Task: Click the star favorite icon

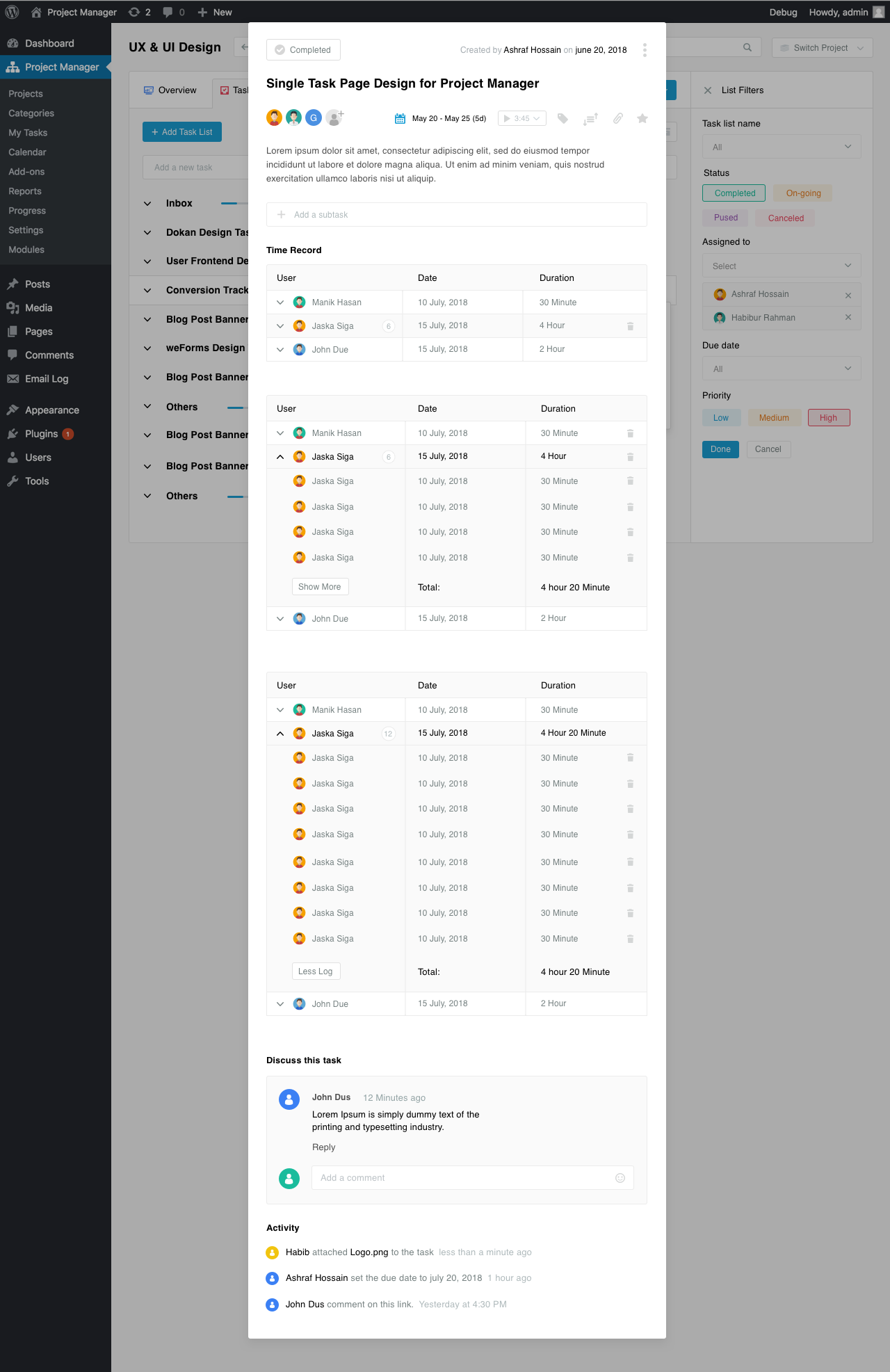Action: pyautogui.click(x=642, y=119)
